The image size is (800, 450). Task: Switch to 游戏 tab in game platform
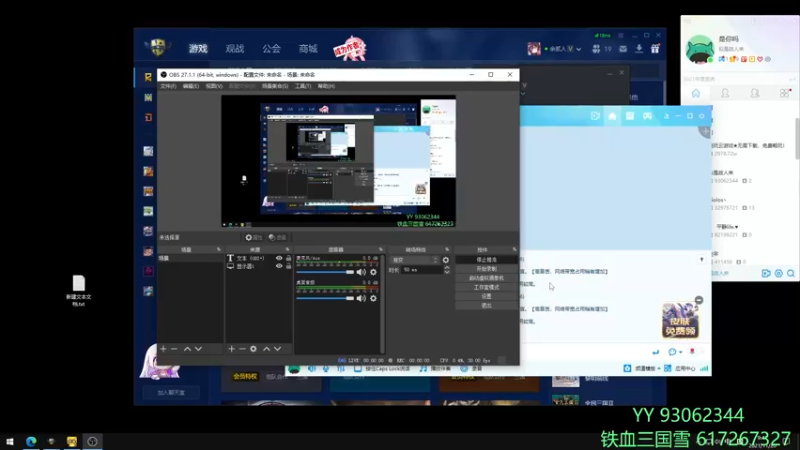coord(198,48)
